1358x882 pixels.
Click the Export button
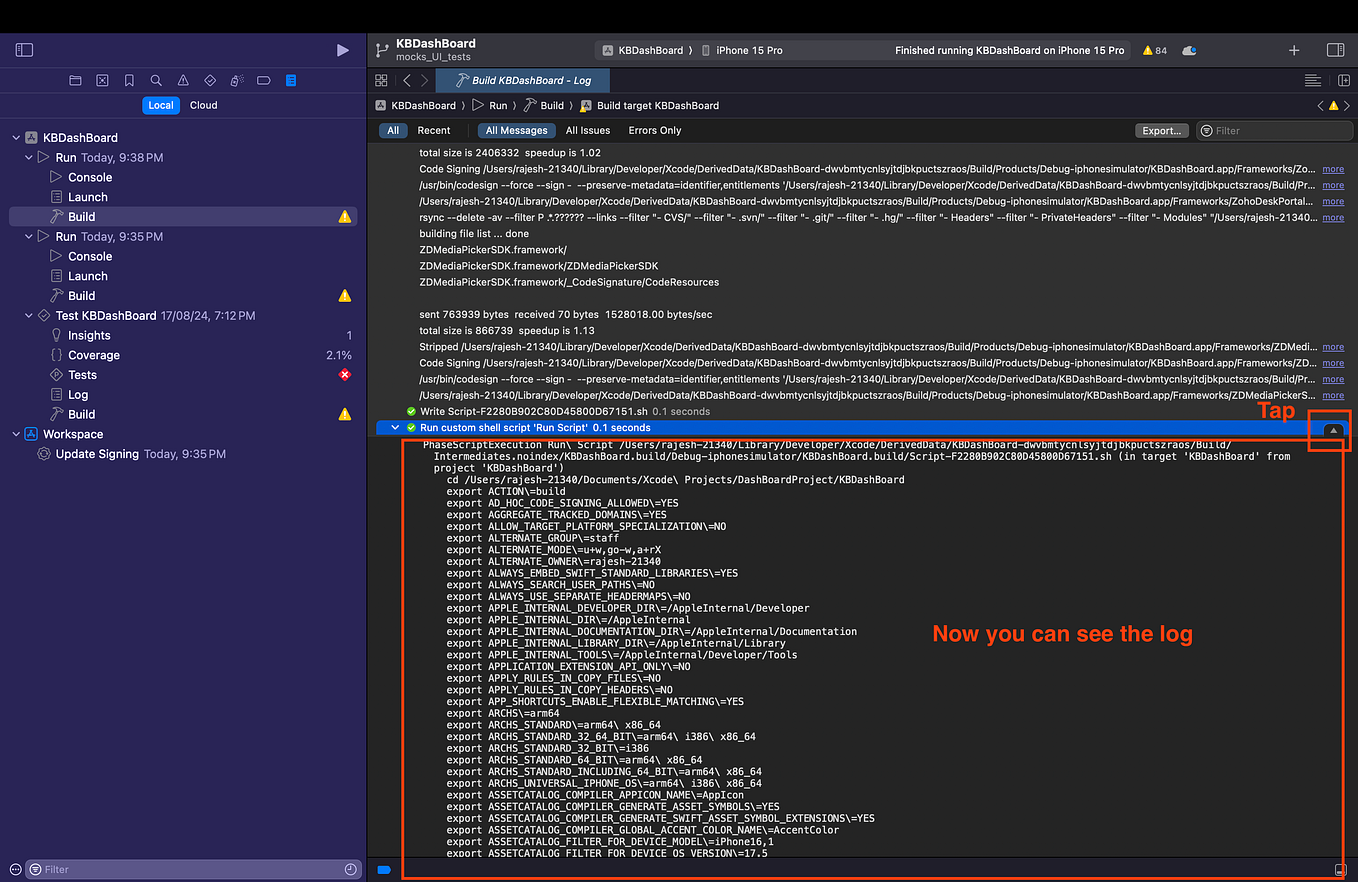click(x=1160, y=130)
